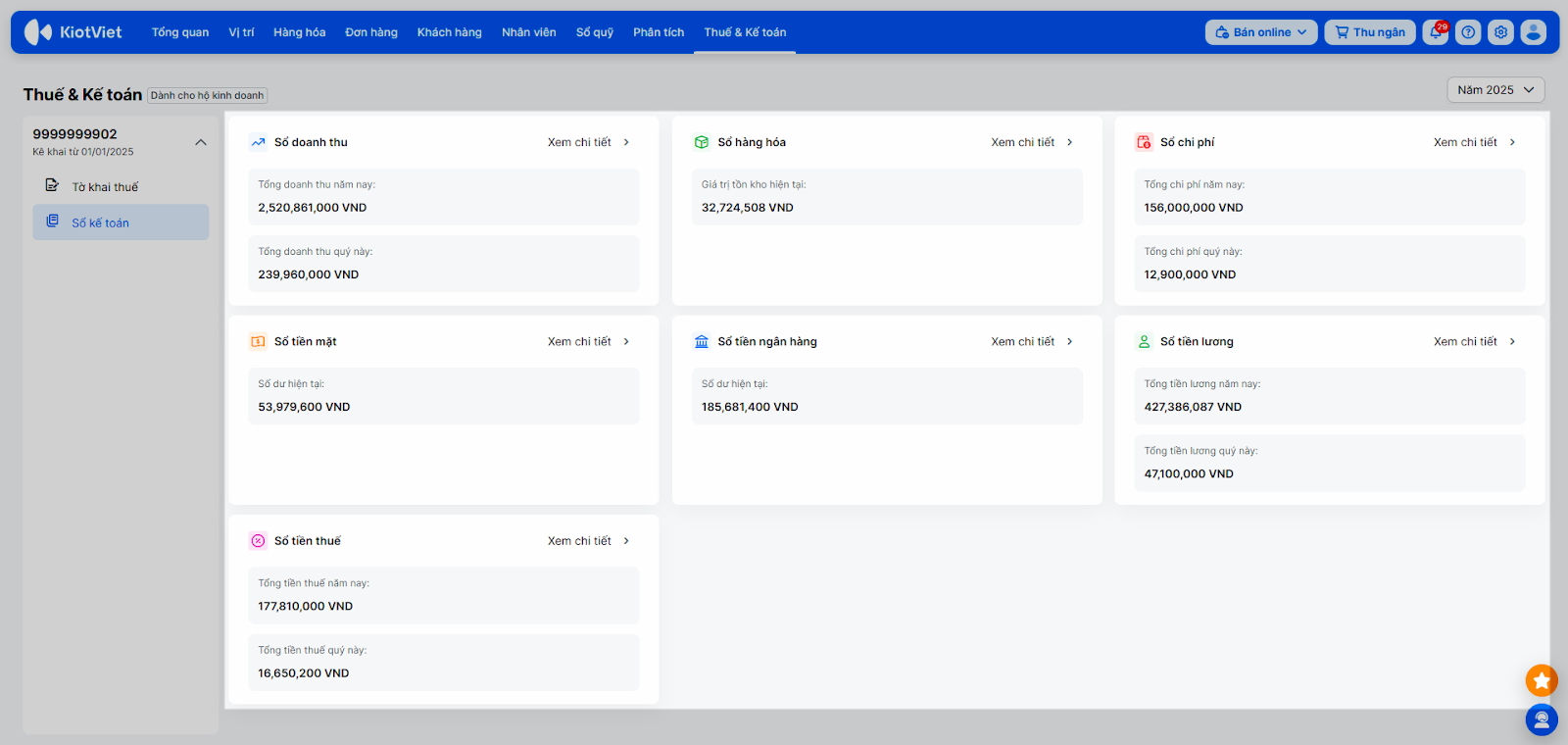Expand Sổ tiền ngân hàng details arrow
Image resolution: width=1568 pixels, height=745 pixels.
(1069, 341)
